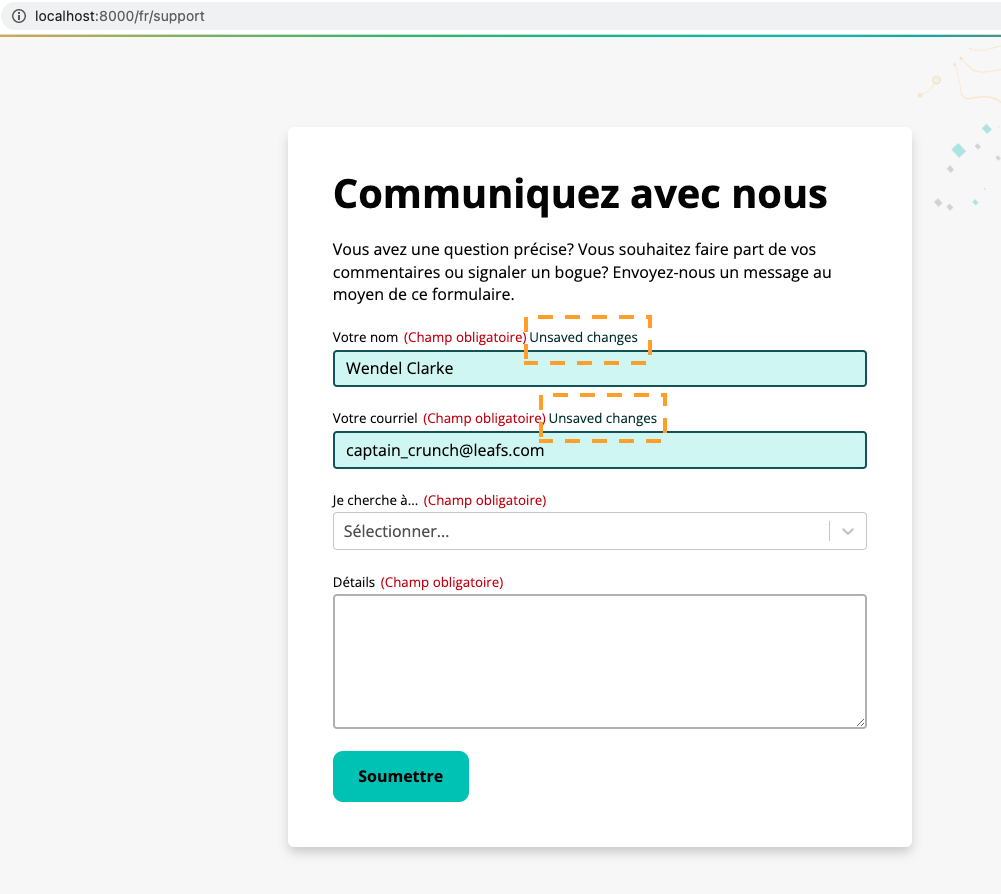Click Champ obligatoire text next to Votre nom
Screen dimensions: 1001x894
(465, 337)
